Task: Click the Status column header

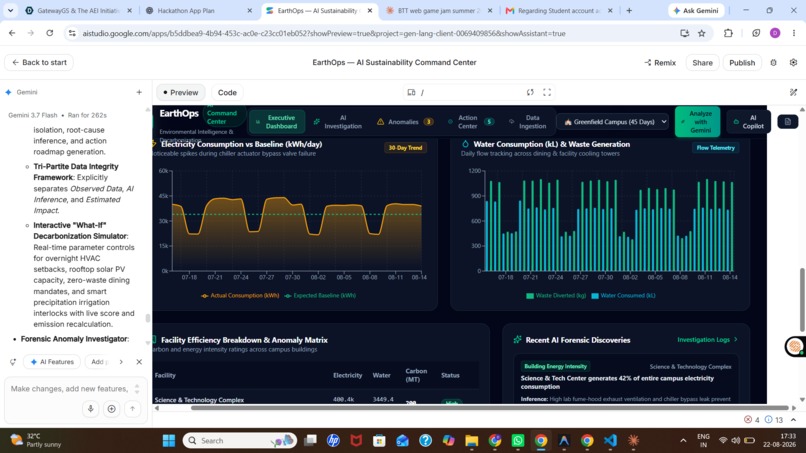Action: coord(450,375)
